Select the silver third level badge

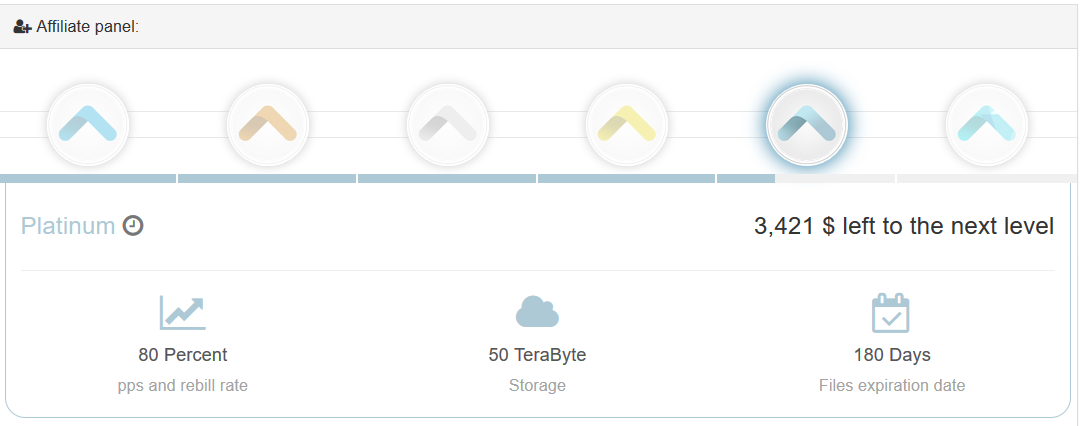coord(447,124)
